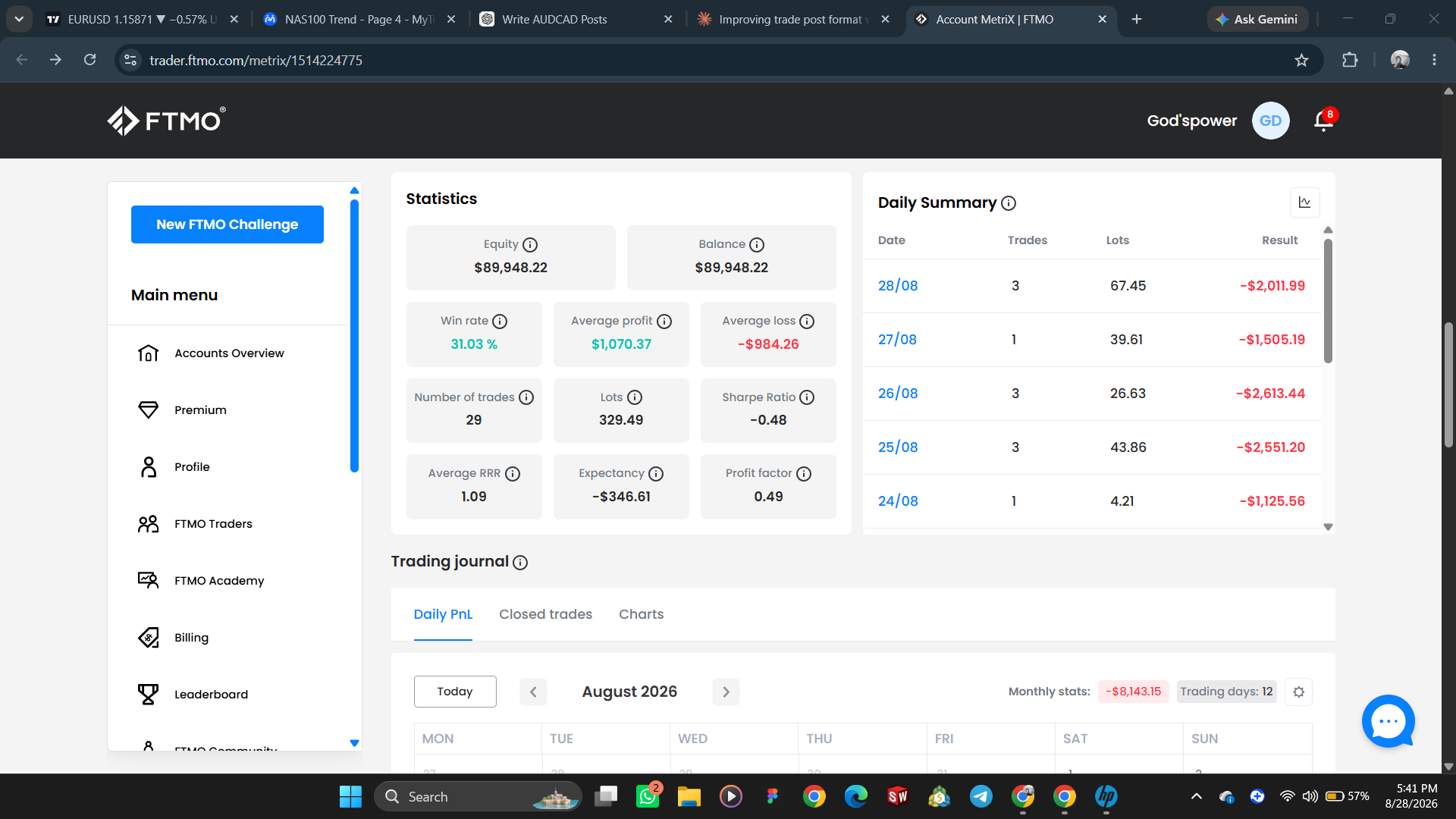Switch to the EURUSD TradingView tab
Image resolution: width=1456 pixels, height=819 pixels.
141,19
